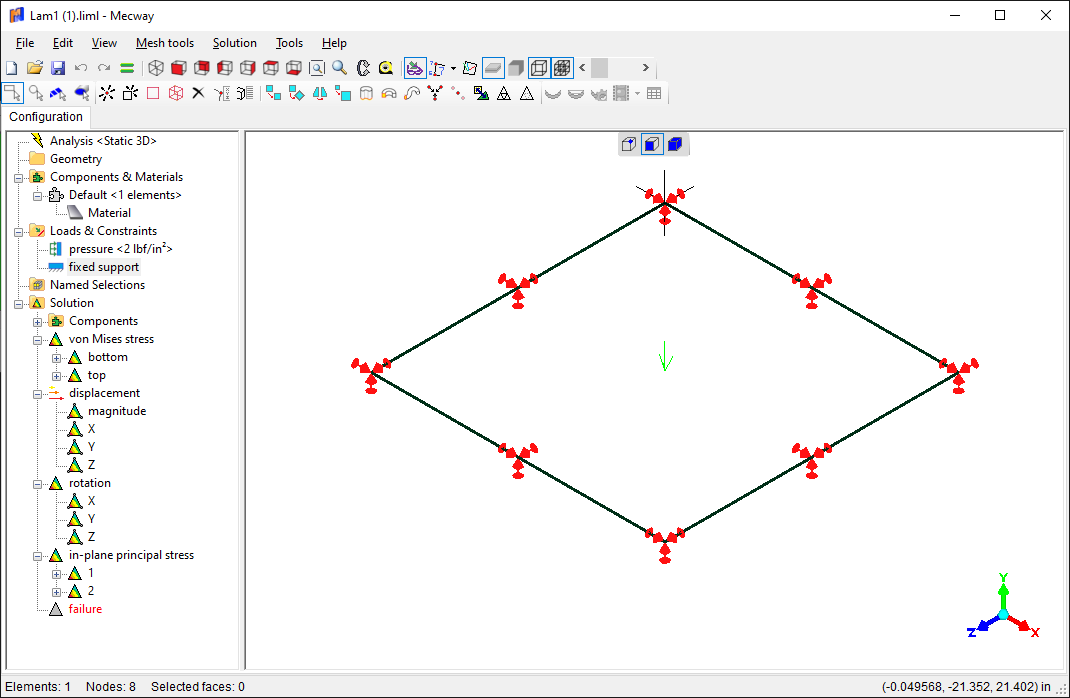Collapse the Default <1 elements> node
1070x698 pixels.
[38, 196]
